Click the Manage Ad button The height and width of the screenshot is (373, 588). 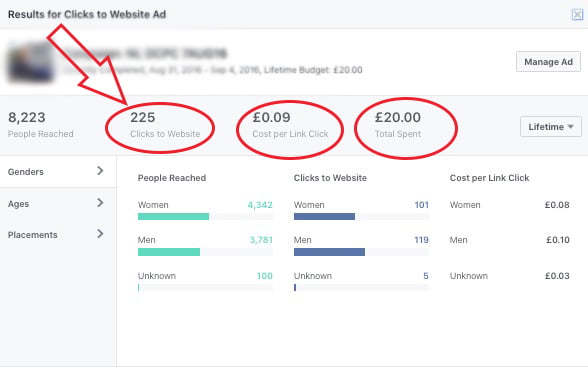548,62
